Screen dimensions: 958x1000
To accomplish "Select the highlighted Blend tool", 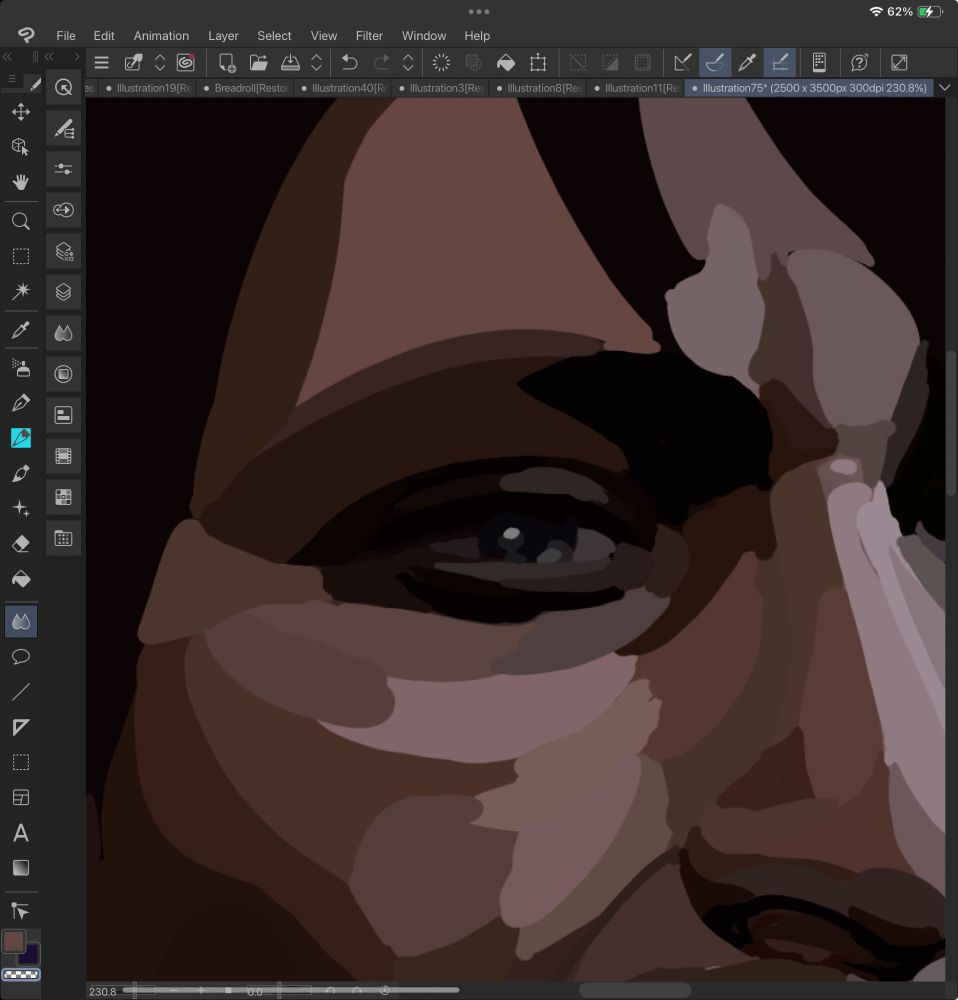I will tap(21, 622).
